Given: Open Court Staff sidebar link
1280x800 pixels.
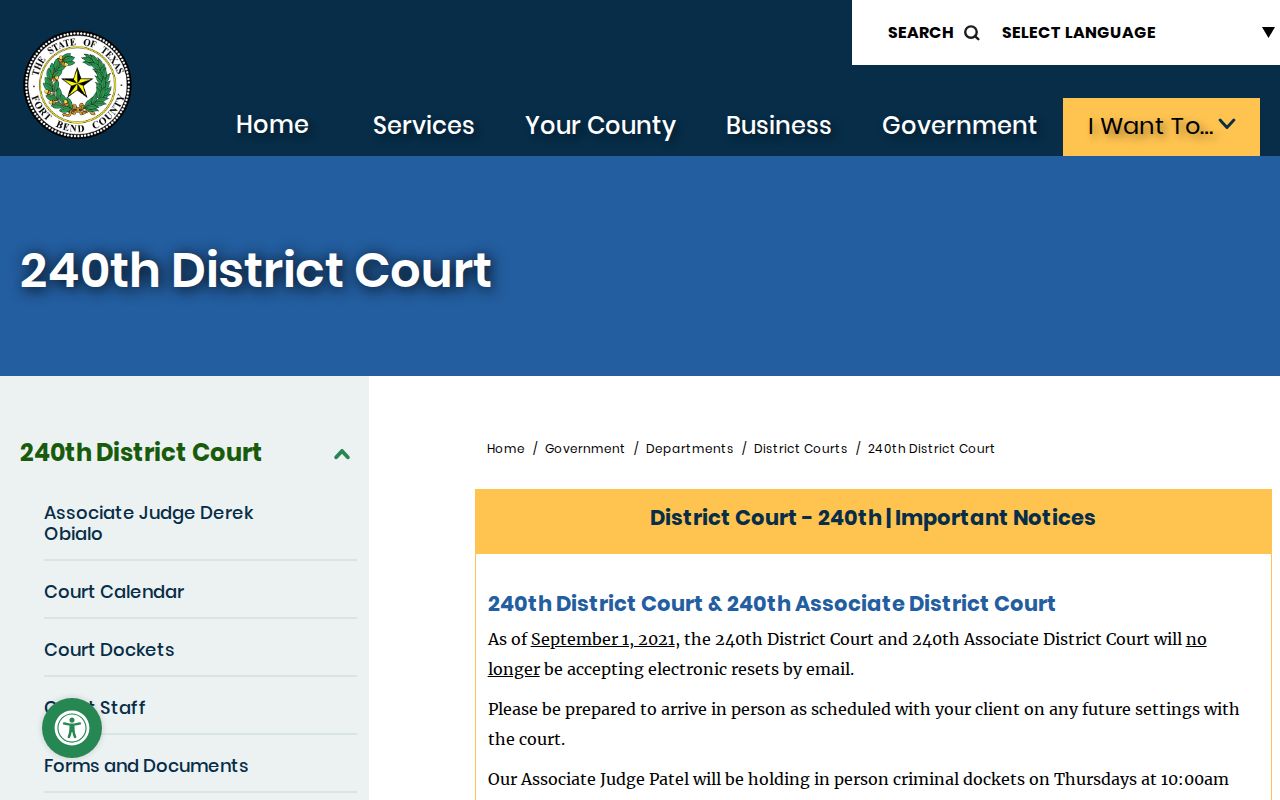Looking at the screenshot, I should point(95,708).
